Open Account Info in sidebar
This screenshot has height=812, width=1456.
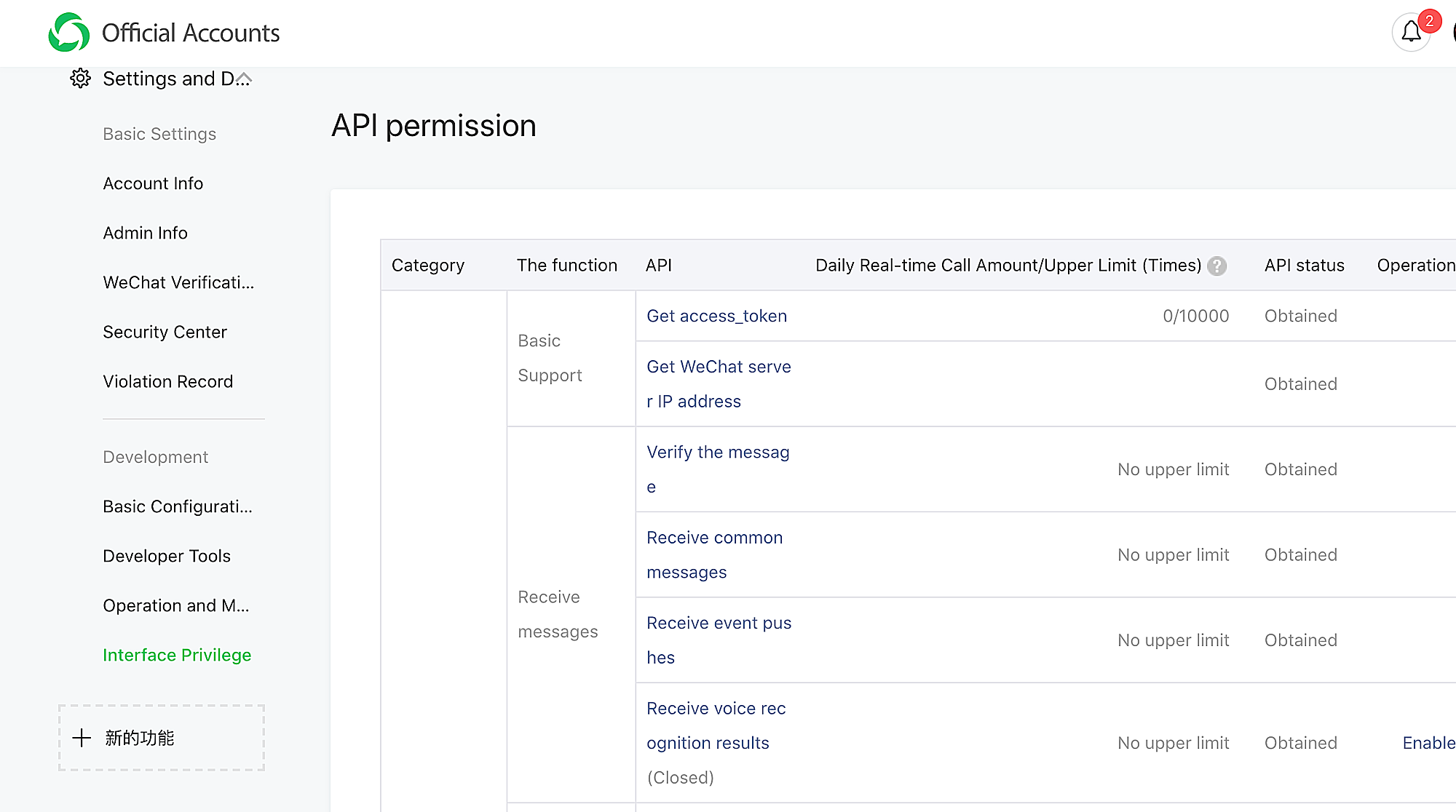[153, 183]
